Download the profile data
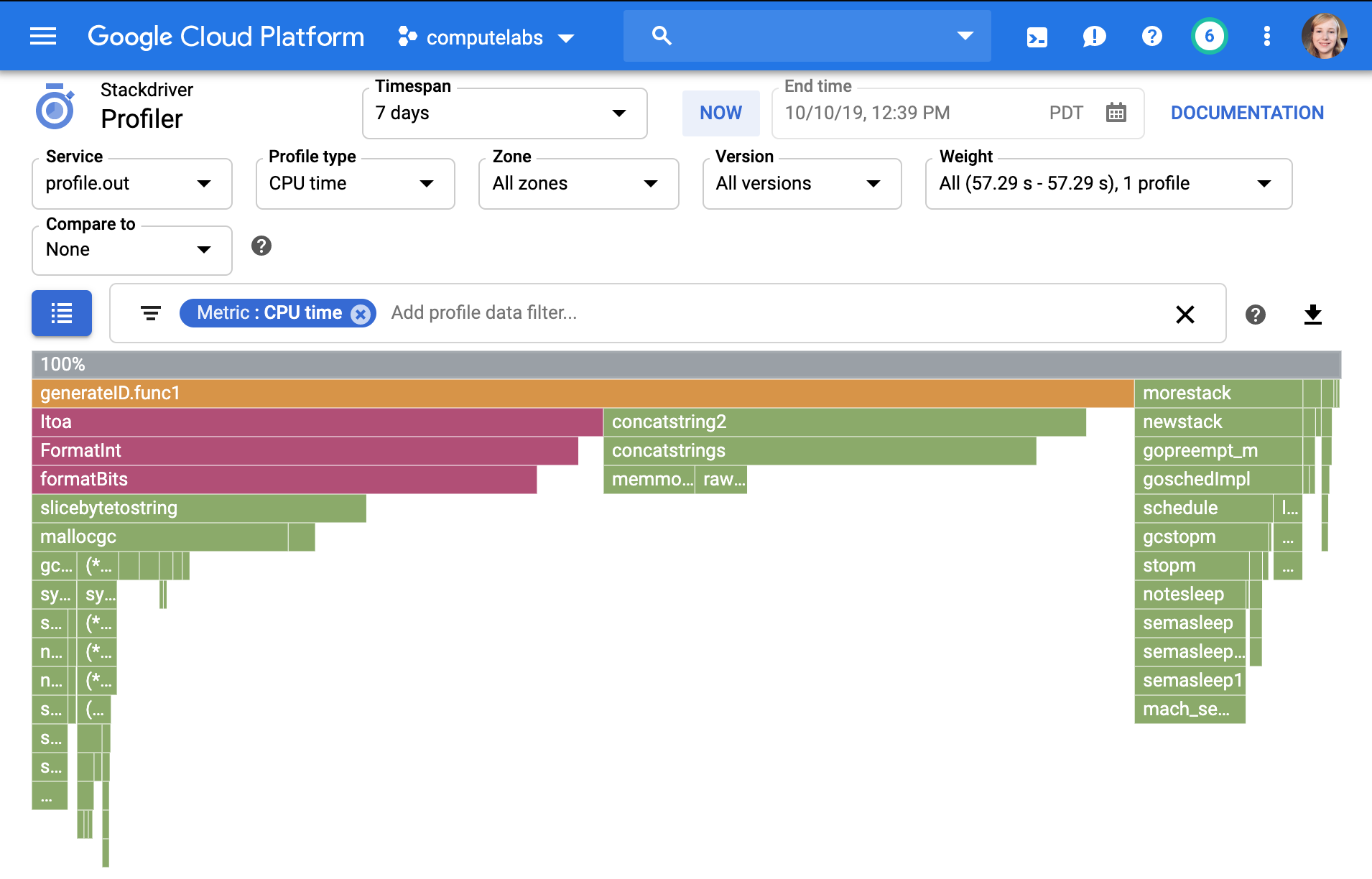Screen dimensions: 1372x879 point(1312,314)
